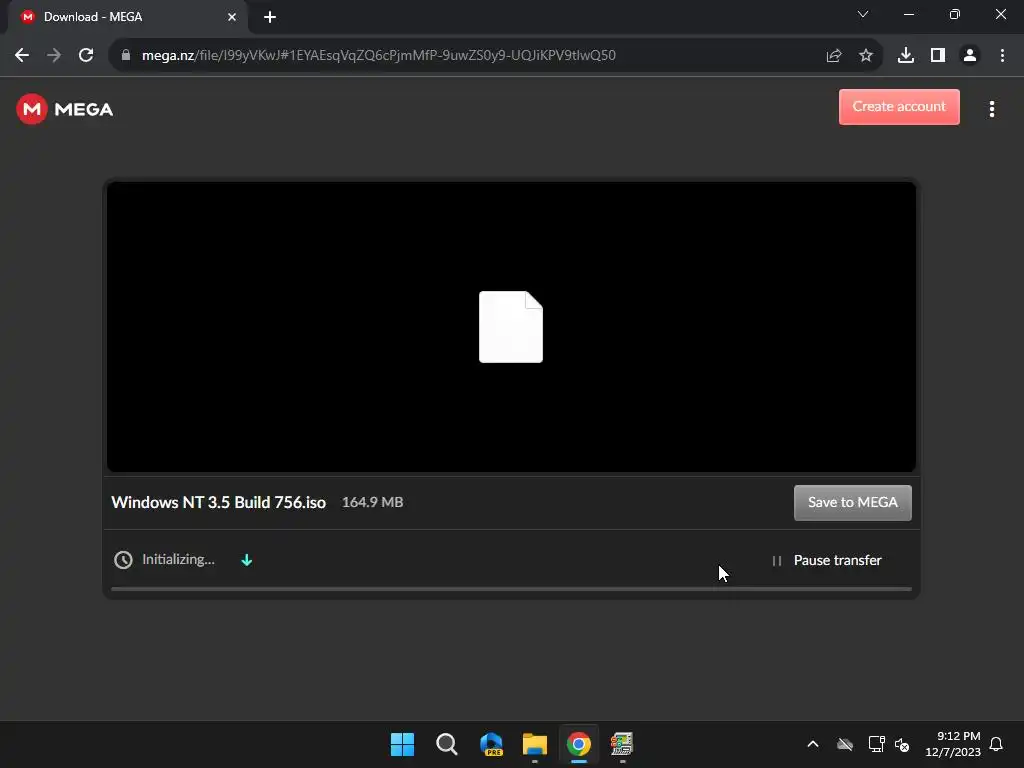This screenshot has height=768, width=1024.
Task: Show hidden system tray icons chevron
Action: pyautogui.click(x=813, y=744)
